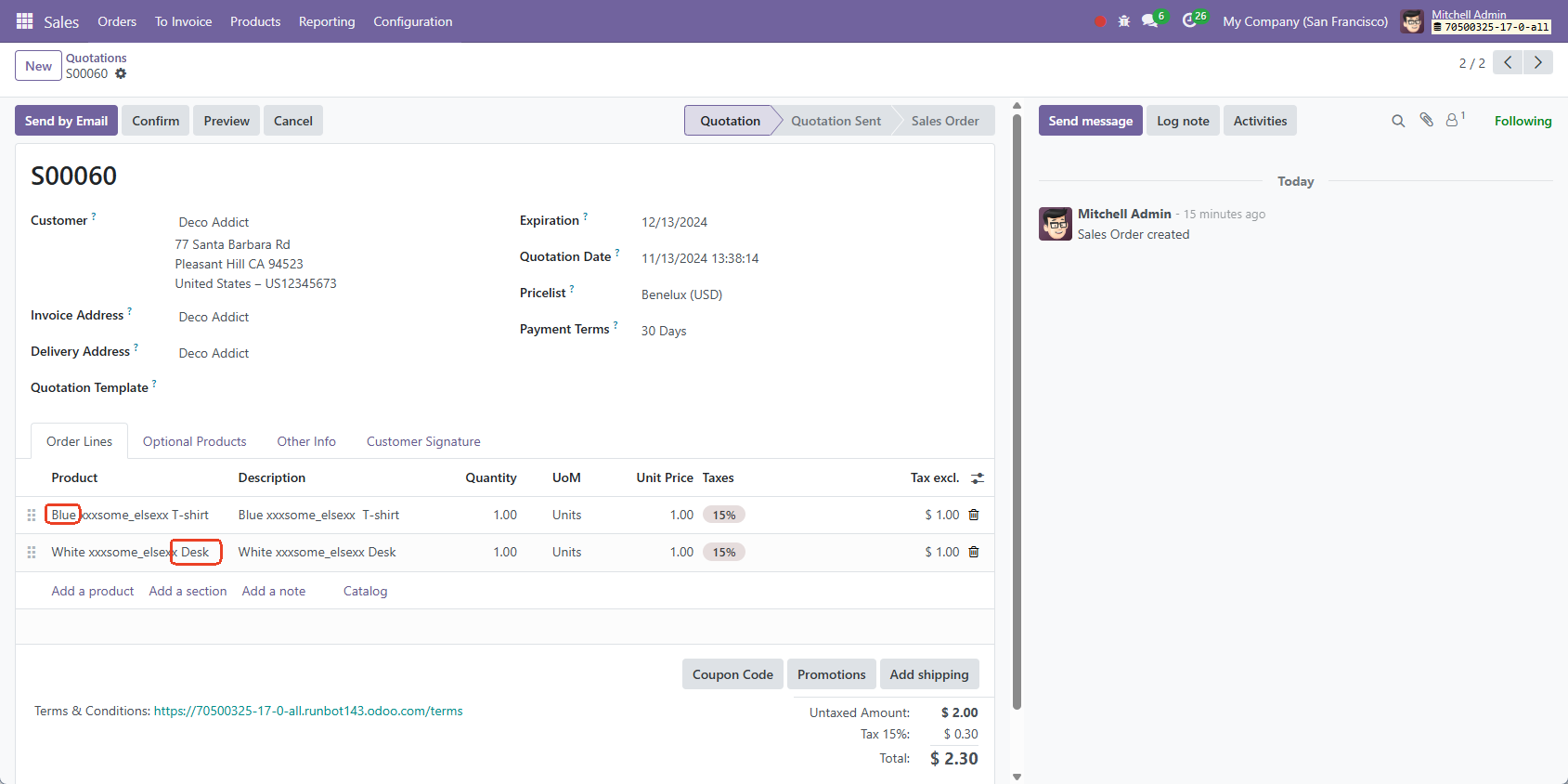Go to the next record arrow
The height and width of the screenshot is (784, 1568).
(x=1538, y=62)
